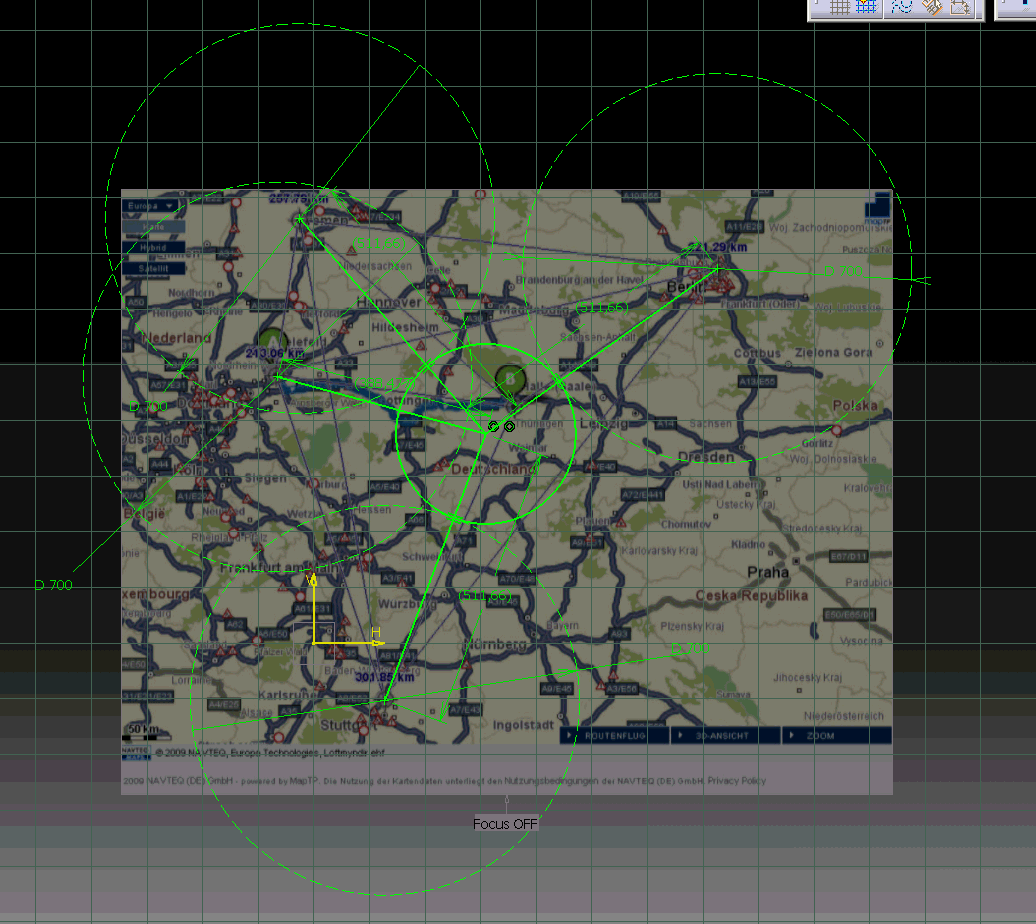Click the Praha city label

[x=768, y=572]
